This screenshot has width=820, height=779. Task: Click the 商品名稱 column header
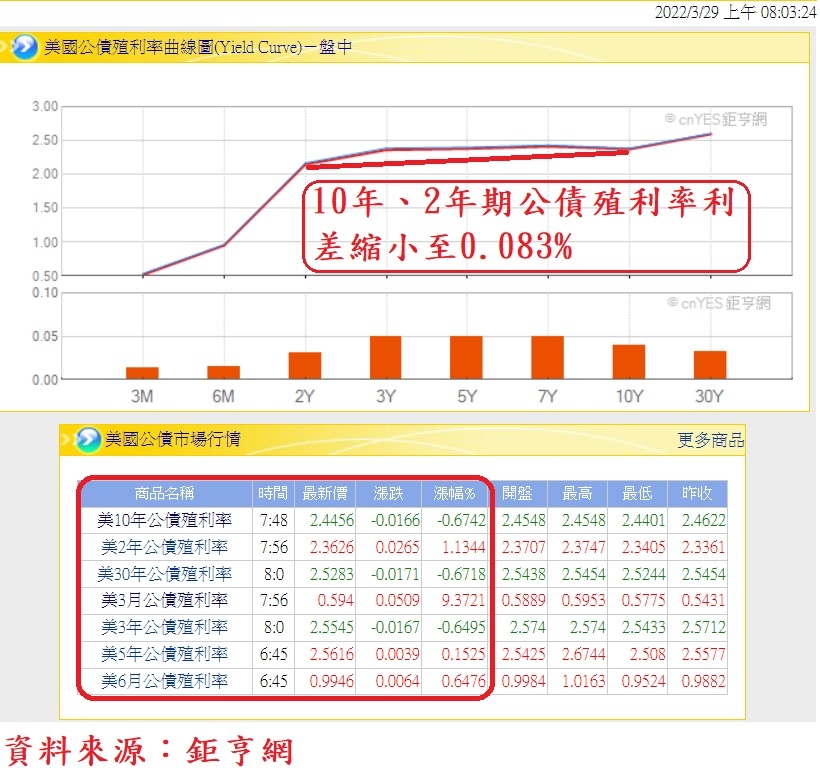[x=166, y=494]
